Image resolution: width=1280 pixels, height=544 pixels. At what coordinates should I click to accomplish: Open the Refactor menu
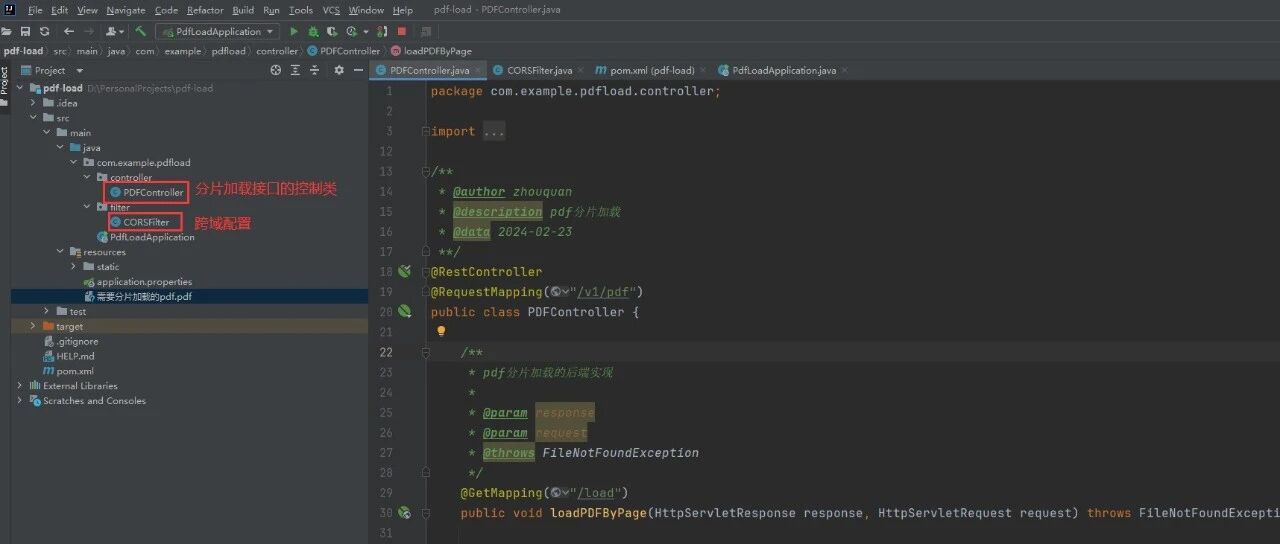click(205, 10)
